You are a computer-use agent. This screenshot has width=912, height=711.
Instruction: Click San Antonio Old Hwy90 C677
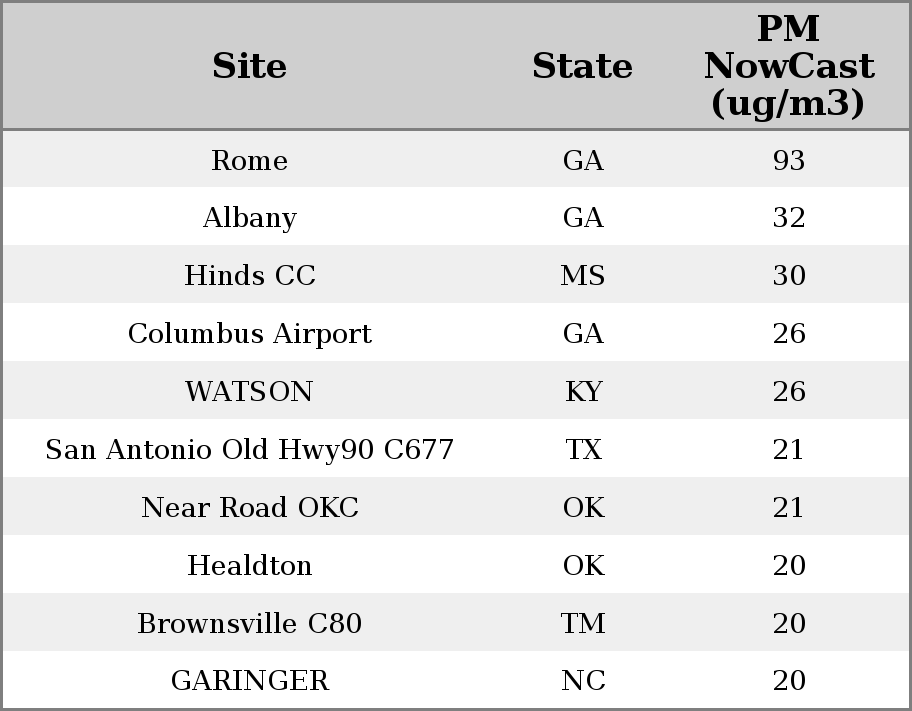(x=250, y=450)
